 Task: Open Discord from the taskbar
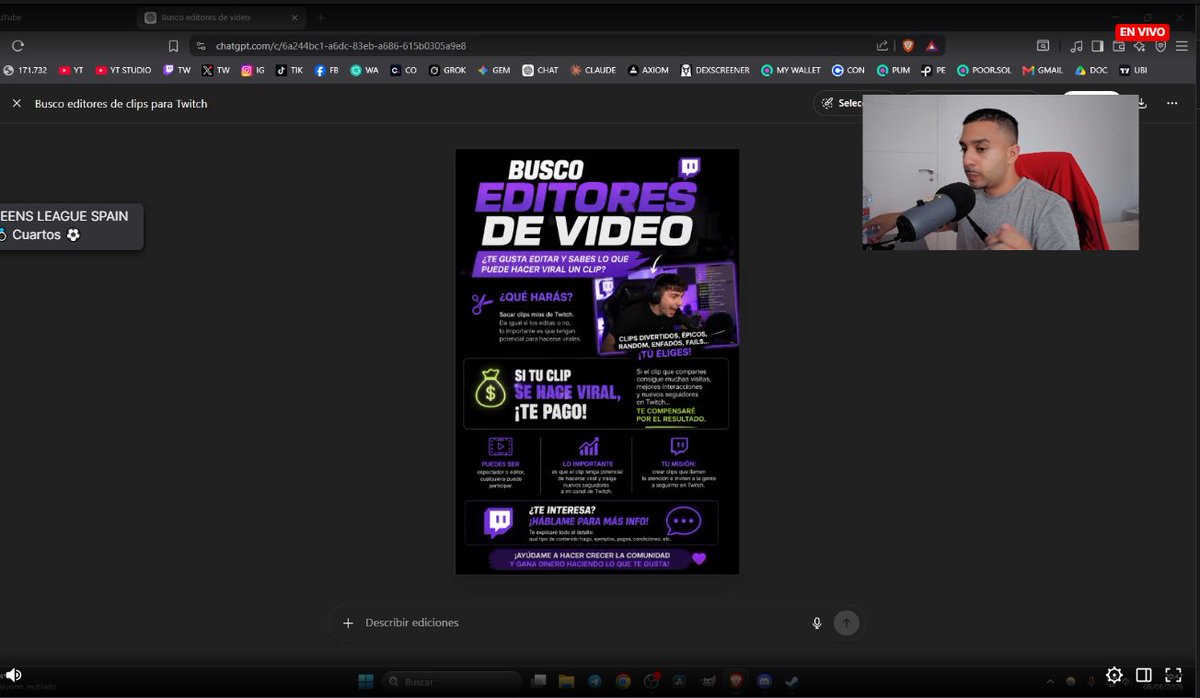tap(765, 681)
